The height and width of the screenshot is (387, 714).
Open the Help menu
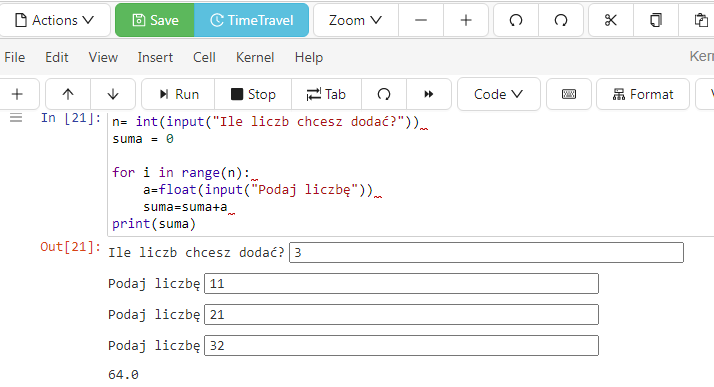tap(309, 57)
